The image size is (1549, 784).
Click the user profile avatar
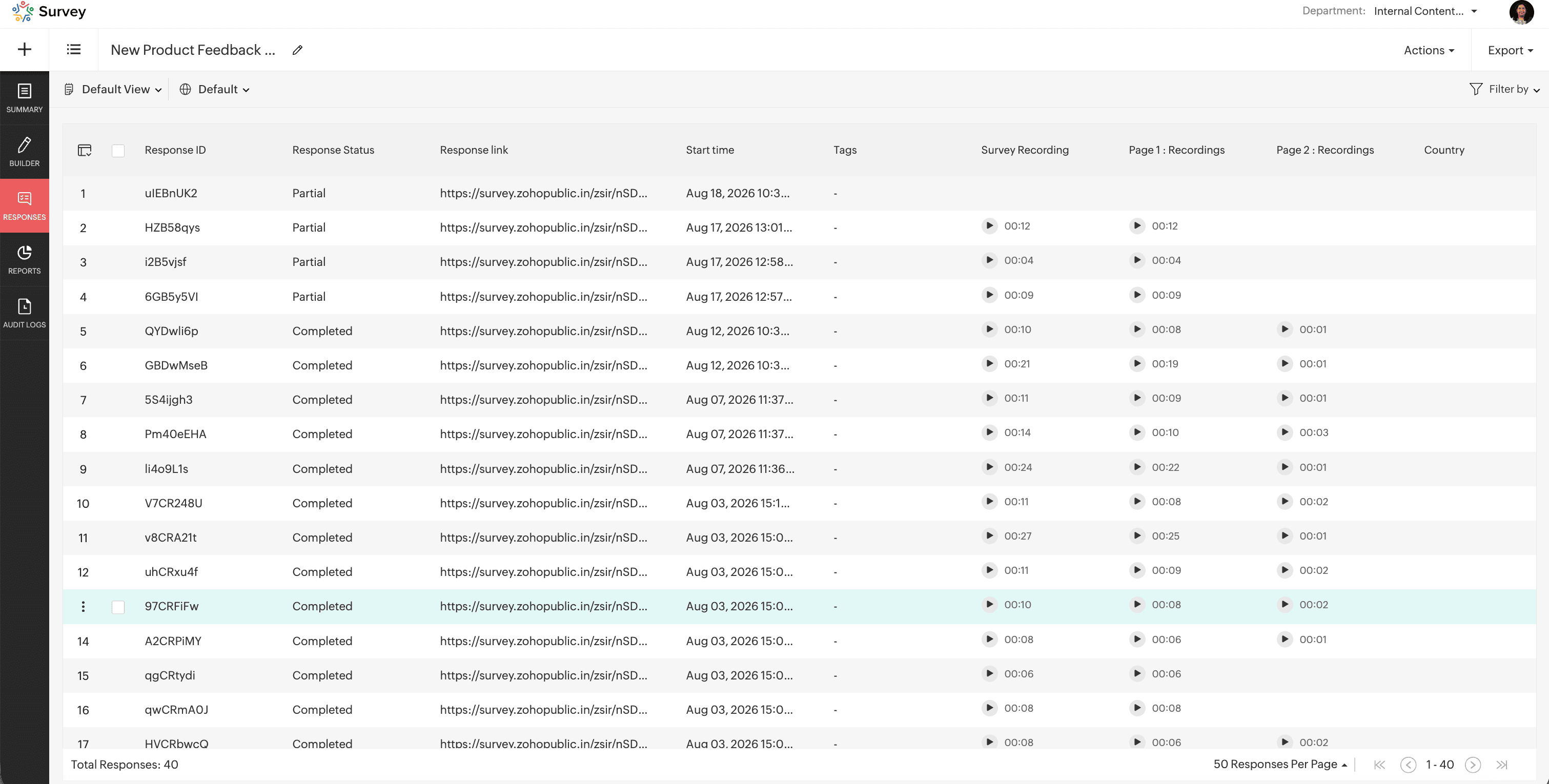tap(1521, 12)
